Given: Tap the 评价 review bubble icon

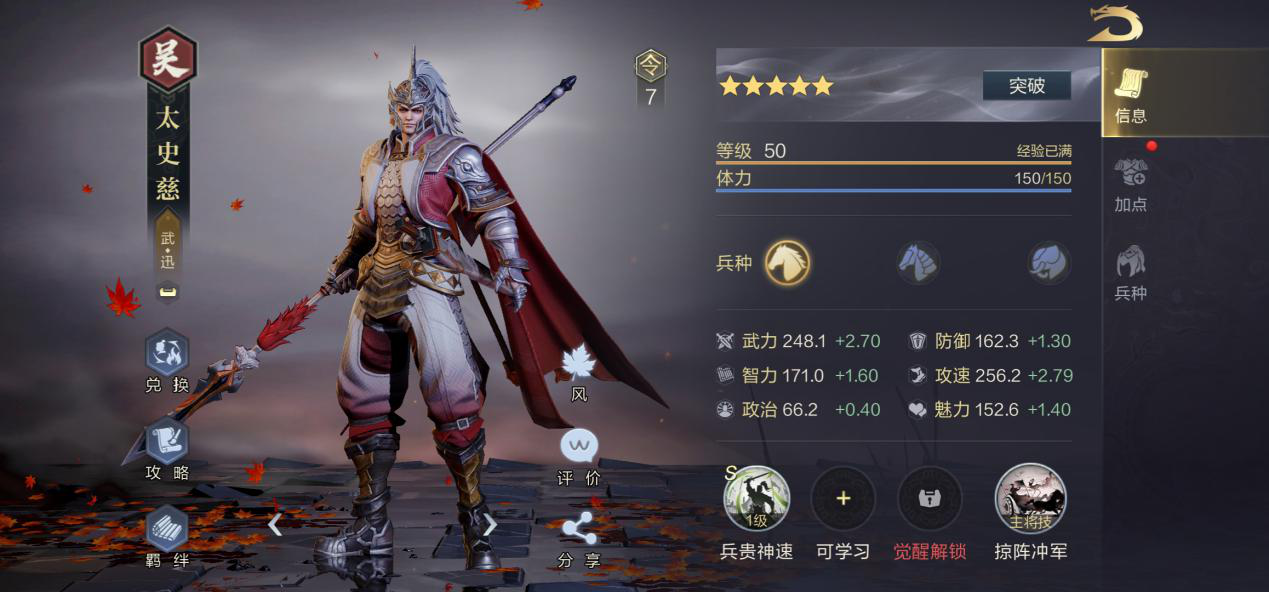Looking at the screenshot, I should coord(579,447).
